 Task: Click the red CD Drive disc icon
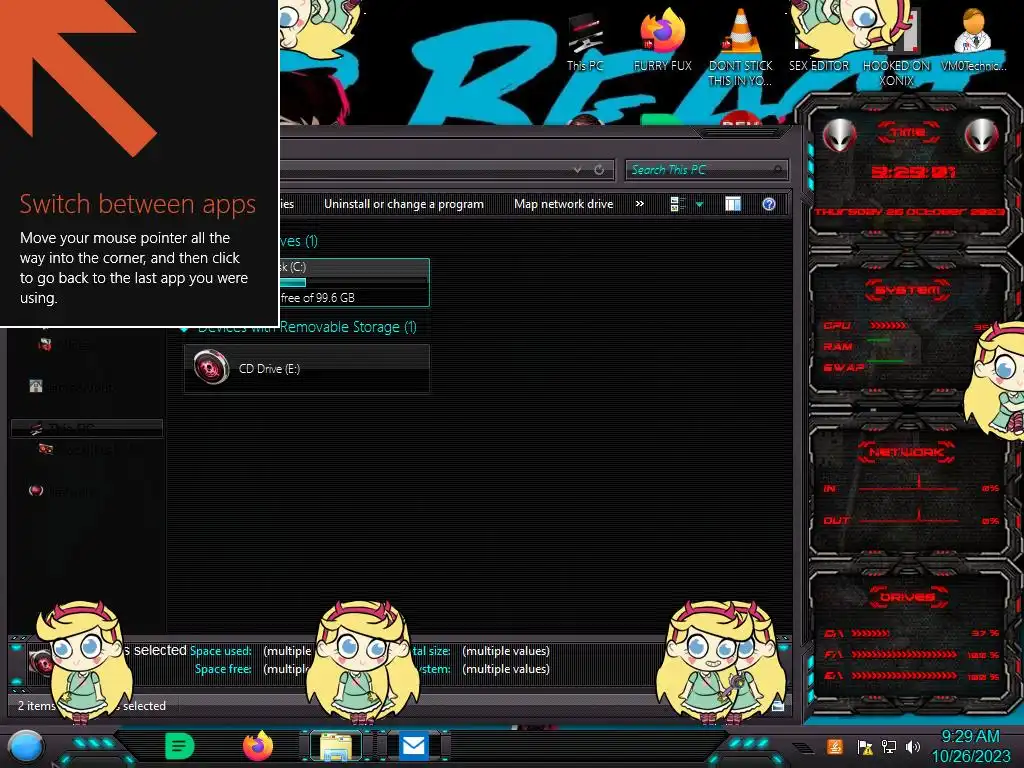(x=212, y=368)
